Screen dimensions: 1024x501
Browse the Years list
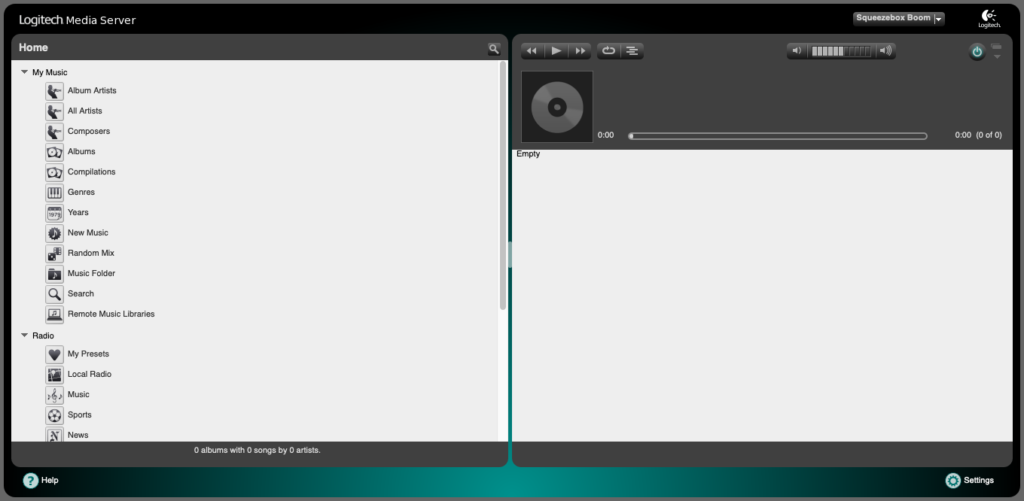78,212
